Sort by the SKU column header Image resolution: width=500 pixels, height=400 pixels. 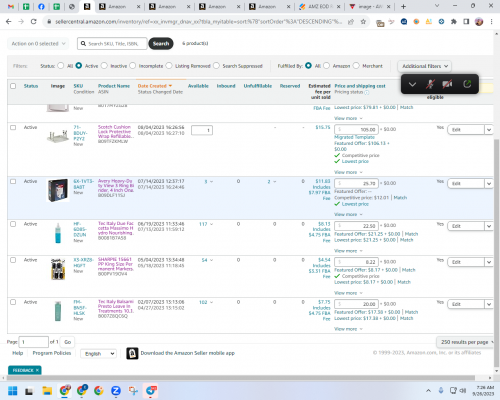pos(78,86)
